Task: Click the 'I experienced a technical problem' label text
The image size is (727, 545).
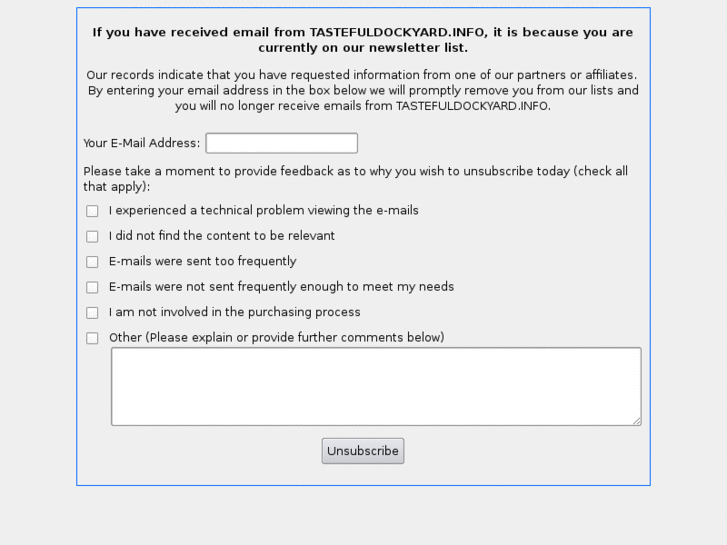Action: pos(264,211)
